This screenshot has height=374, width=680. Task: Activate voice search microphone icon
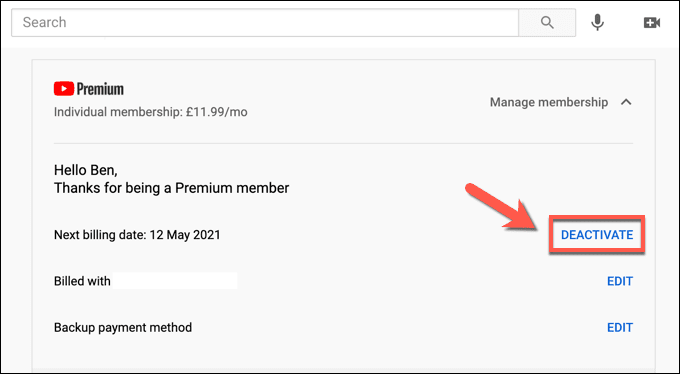pyautogui.click(x=598, y=22)
